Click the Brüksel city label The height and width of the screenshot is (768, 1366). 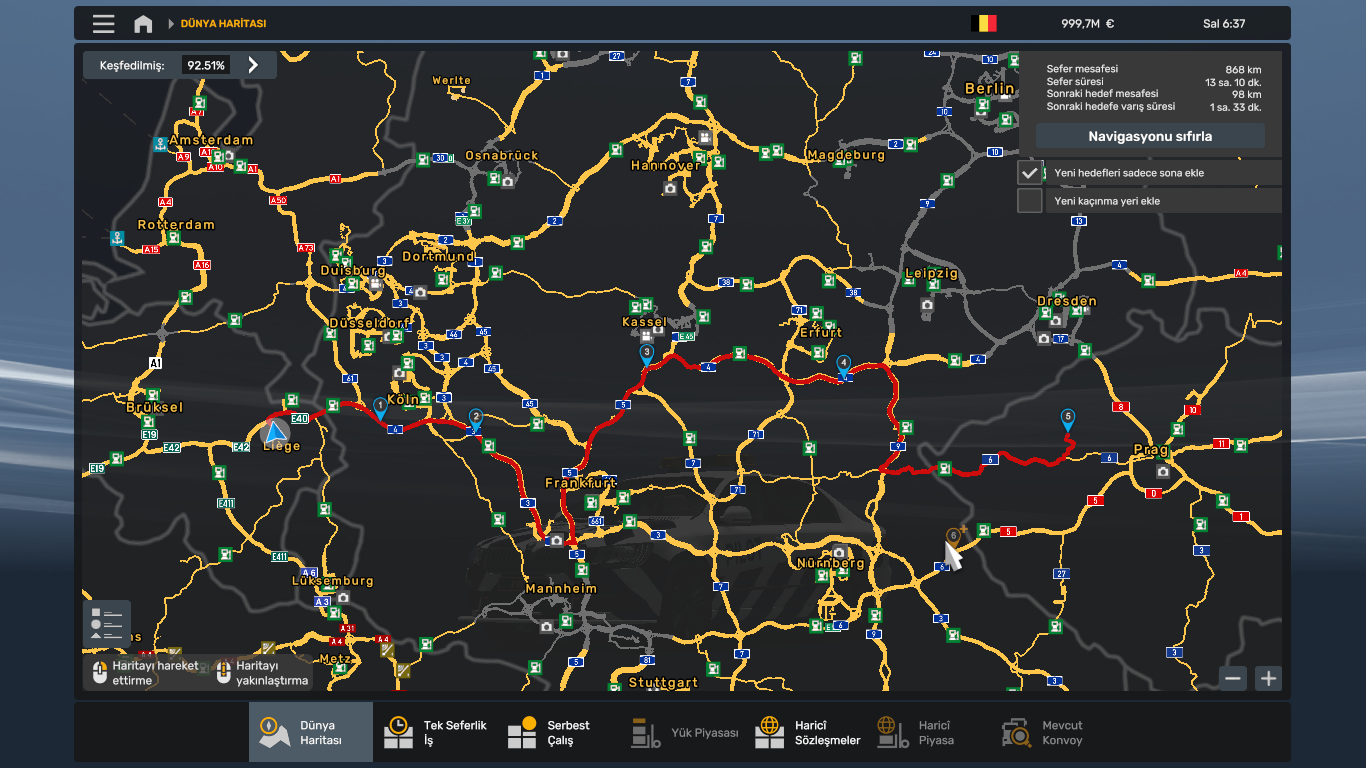click(x=155, y=407)
